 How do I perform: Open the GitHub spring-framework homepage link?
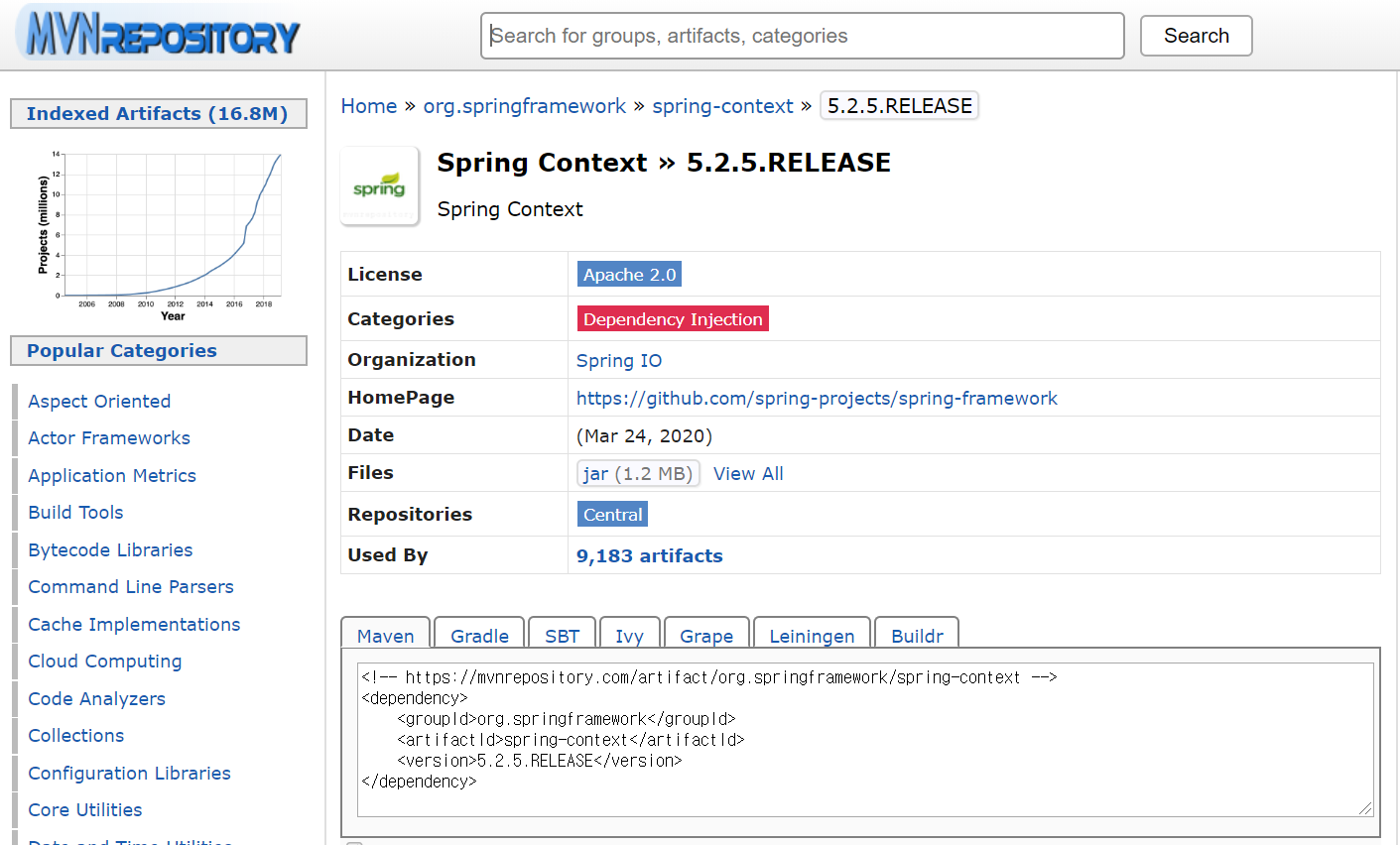tap(817, 399)
